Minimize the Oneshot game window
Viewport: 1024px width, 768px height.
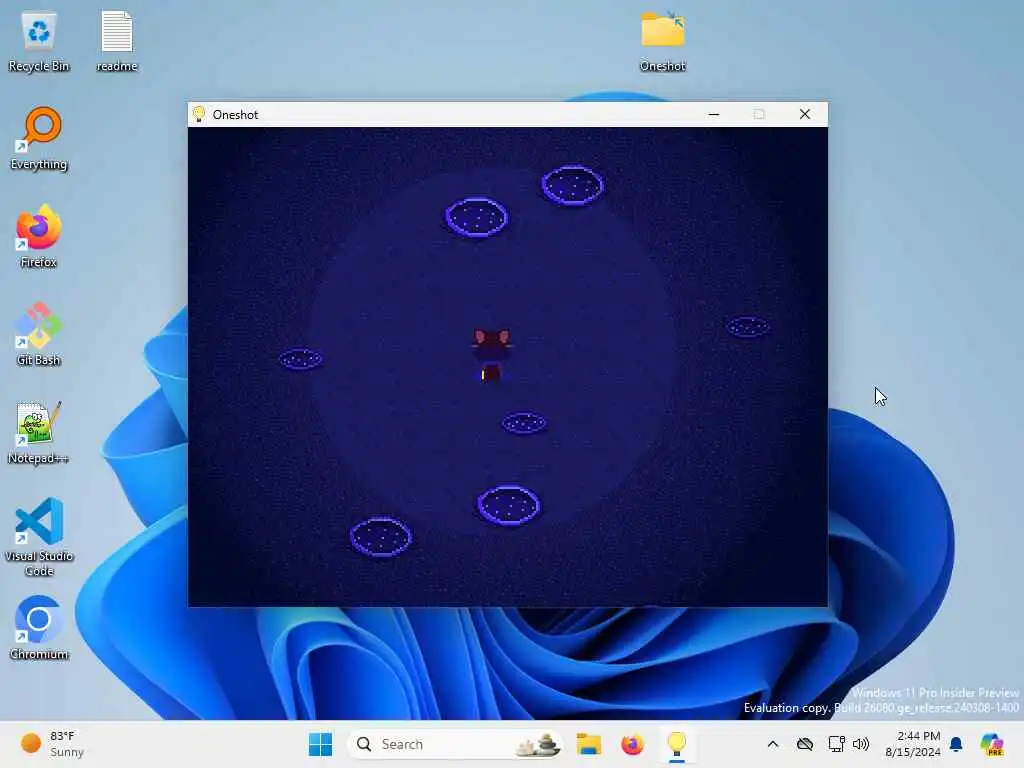[x=714, y=114]
